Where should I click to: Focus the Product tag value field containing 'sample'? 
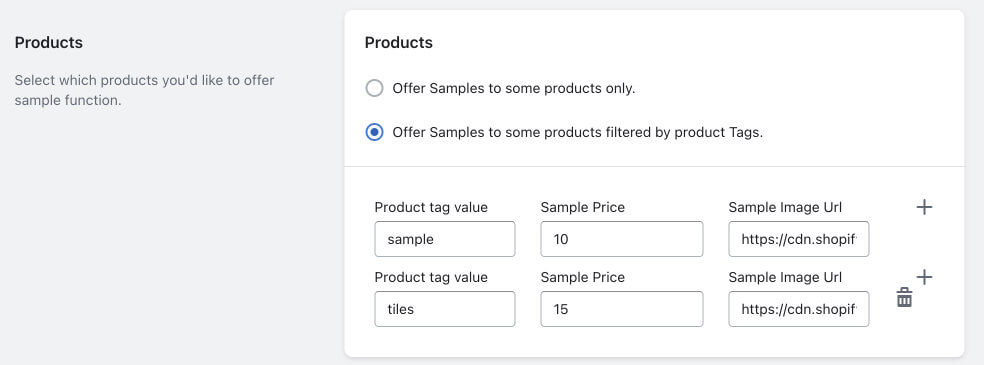(445, 239)
